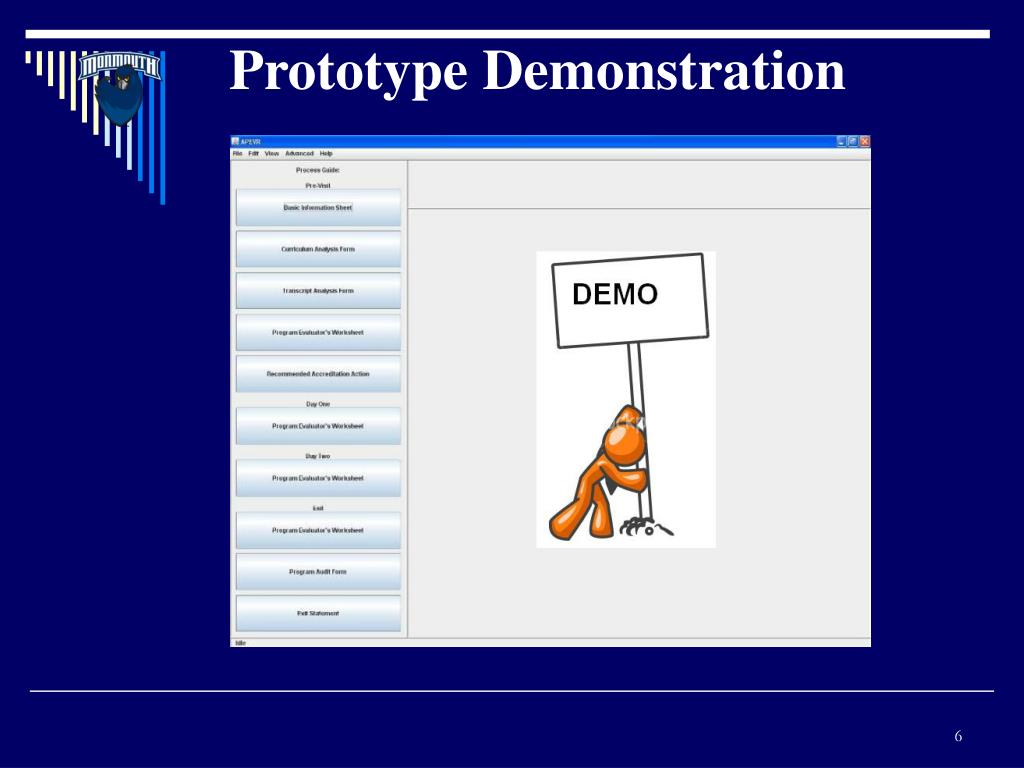Screen dimensions: 1024x768
Task: Click the Basic Information Sheet button
Action: 318,208
